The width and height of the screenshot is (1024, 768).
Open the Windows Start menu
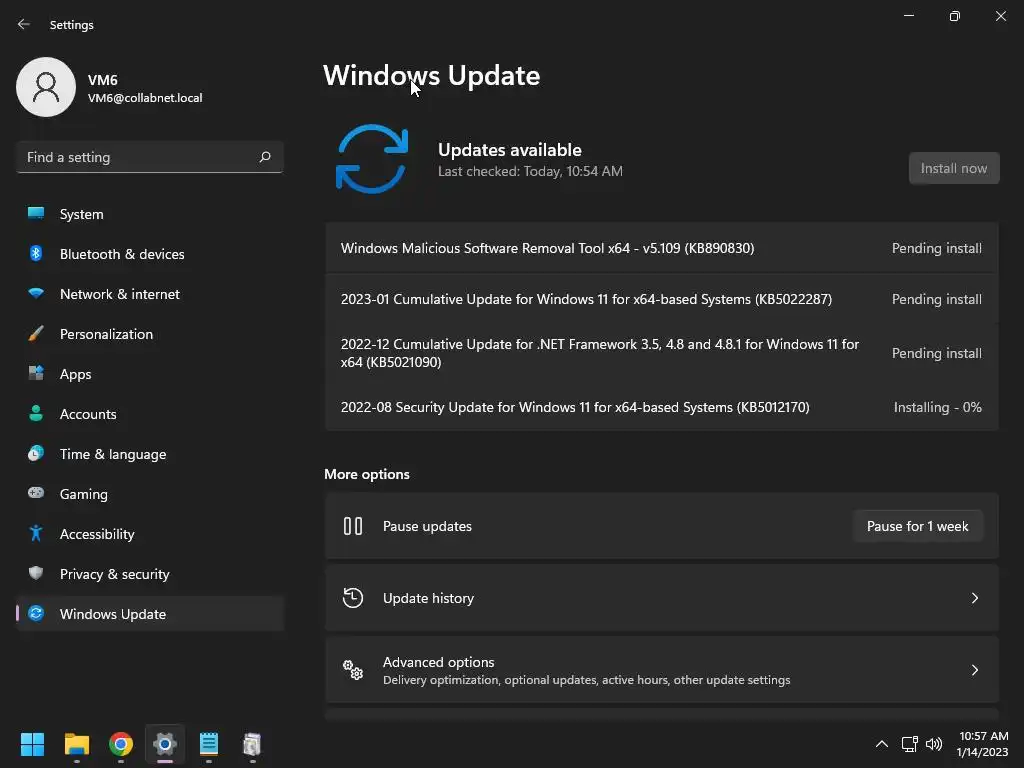click(32, 744)
